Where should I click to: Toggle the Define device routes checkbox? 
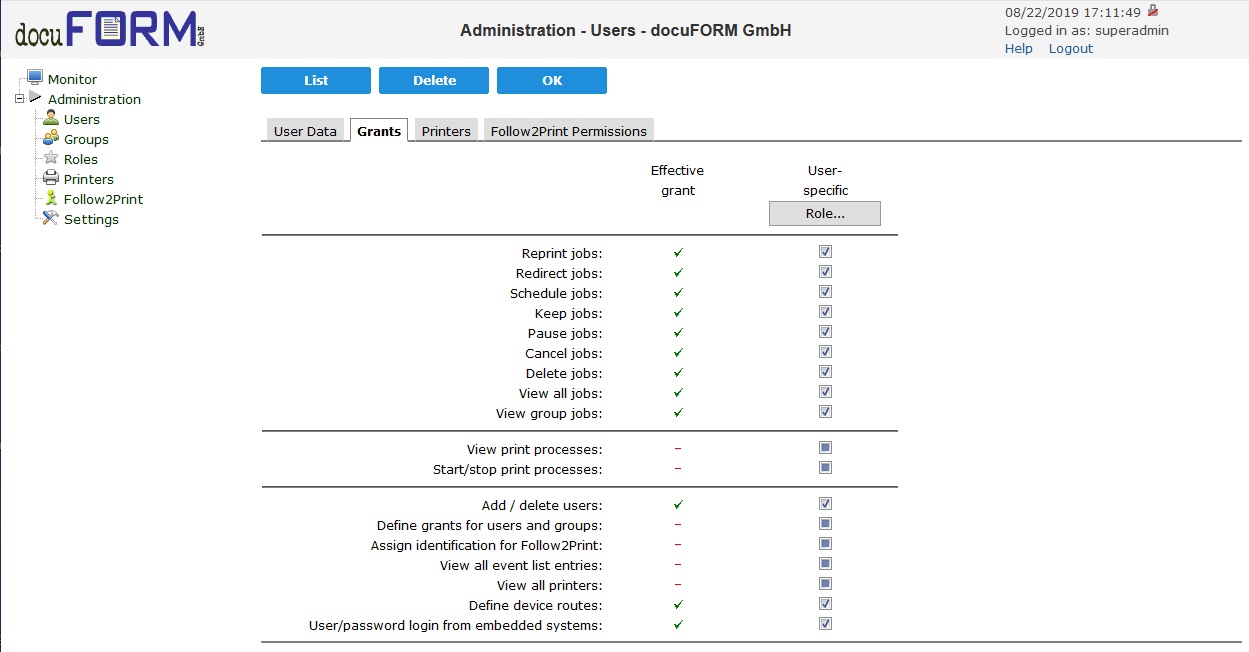click(825, 604)
